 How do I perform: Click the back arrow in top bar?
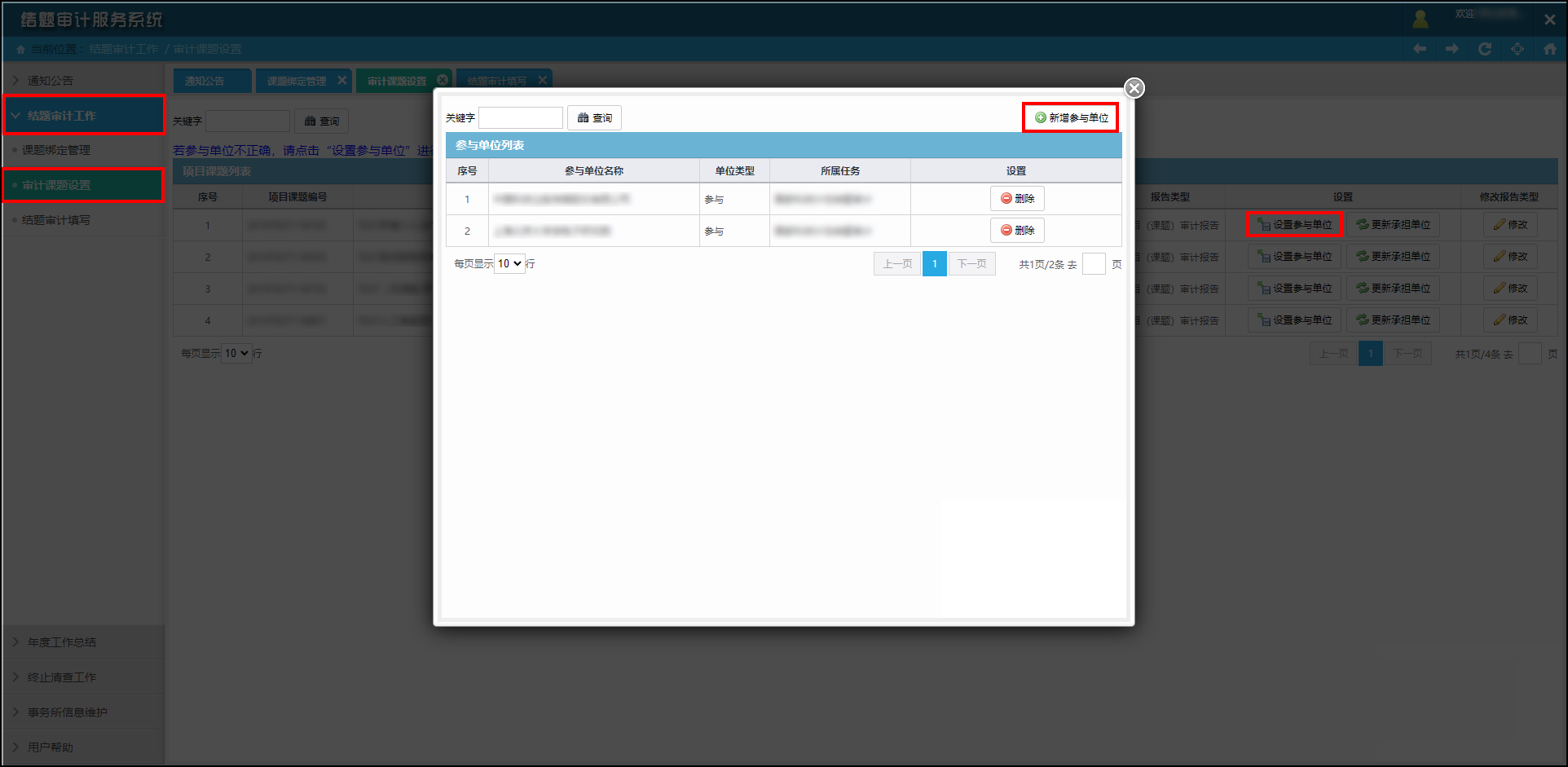point(1420,49)
